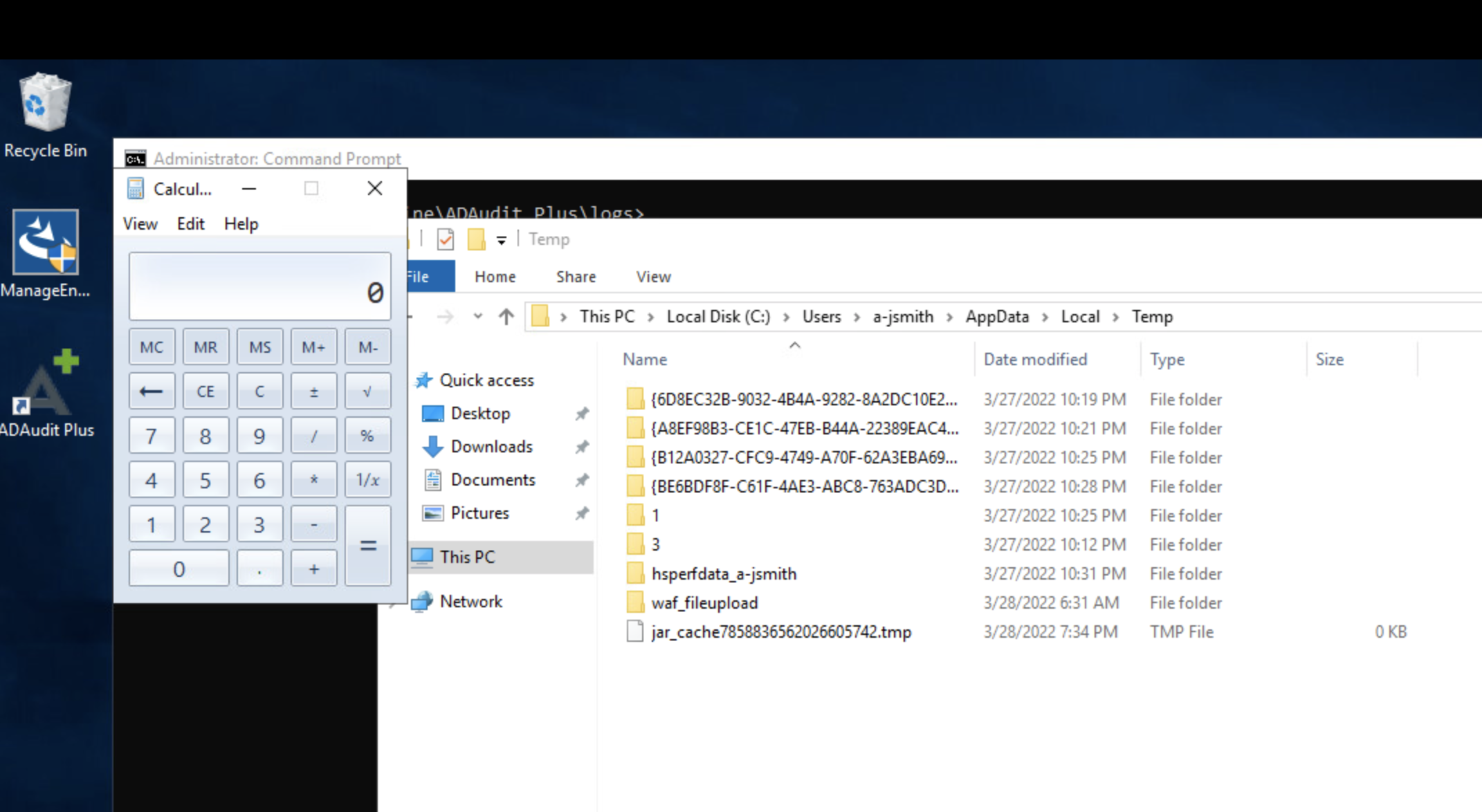This screenshot has width=1482, height=812.
Task: Select the ManageEngine desktop shortcut icon
Action: click(x=46, y=254)
